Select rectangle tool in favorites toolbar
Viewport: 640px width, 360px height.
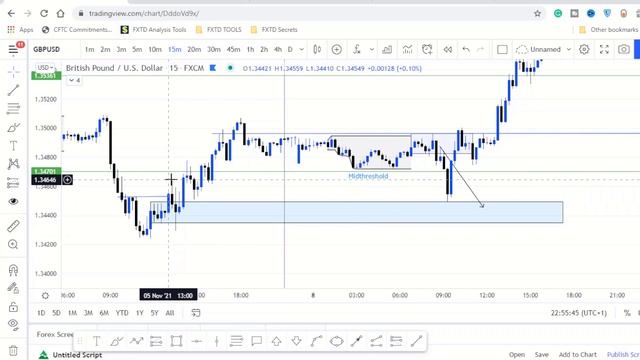tap(176, 341)
